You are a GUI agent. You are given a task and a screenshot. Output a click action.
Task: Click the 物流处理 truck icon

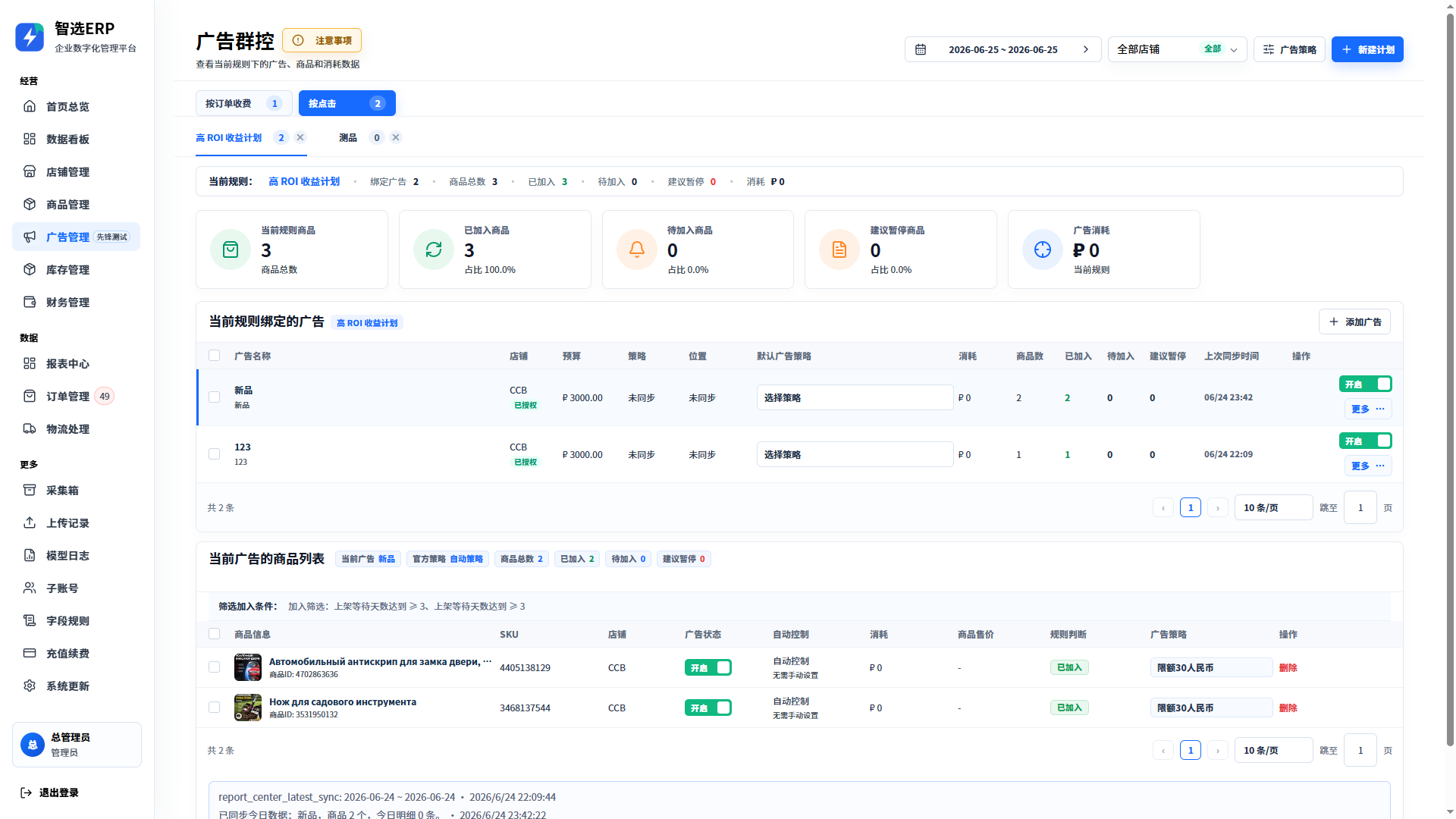click(x=30, y=428)
